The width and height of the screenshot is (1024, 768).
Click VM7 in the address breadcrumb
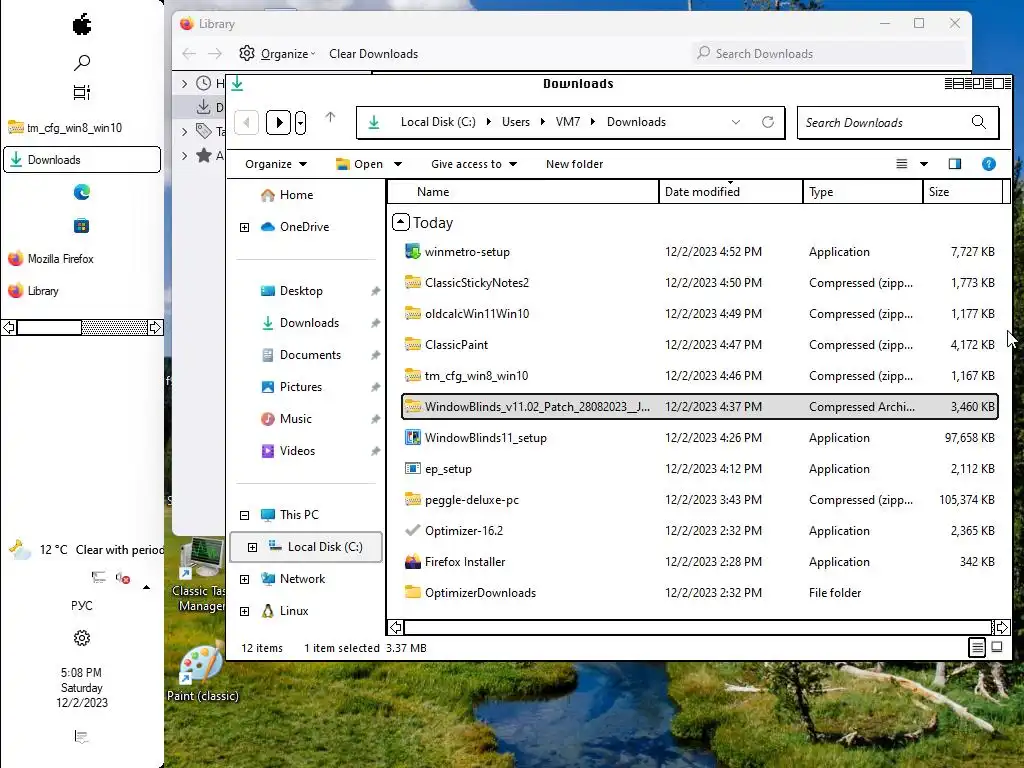tap(568, 122)
